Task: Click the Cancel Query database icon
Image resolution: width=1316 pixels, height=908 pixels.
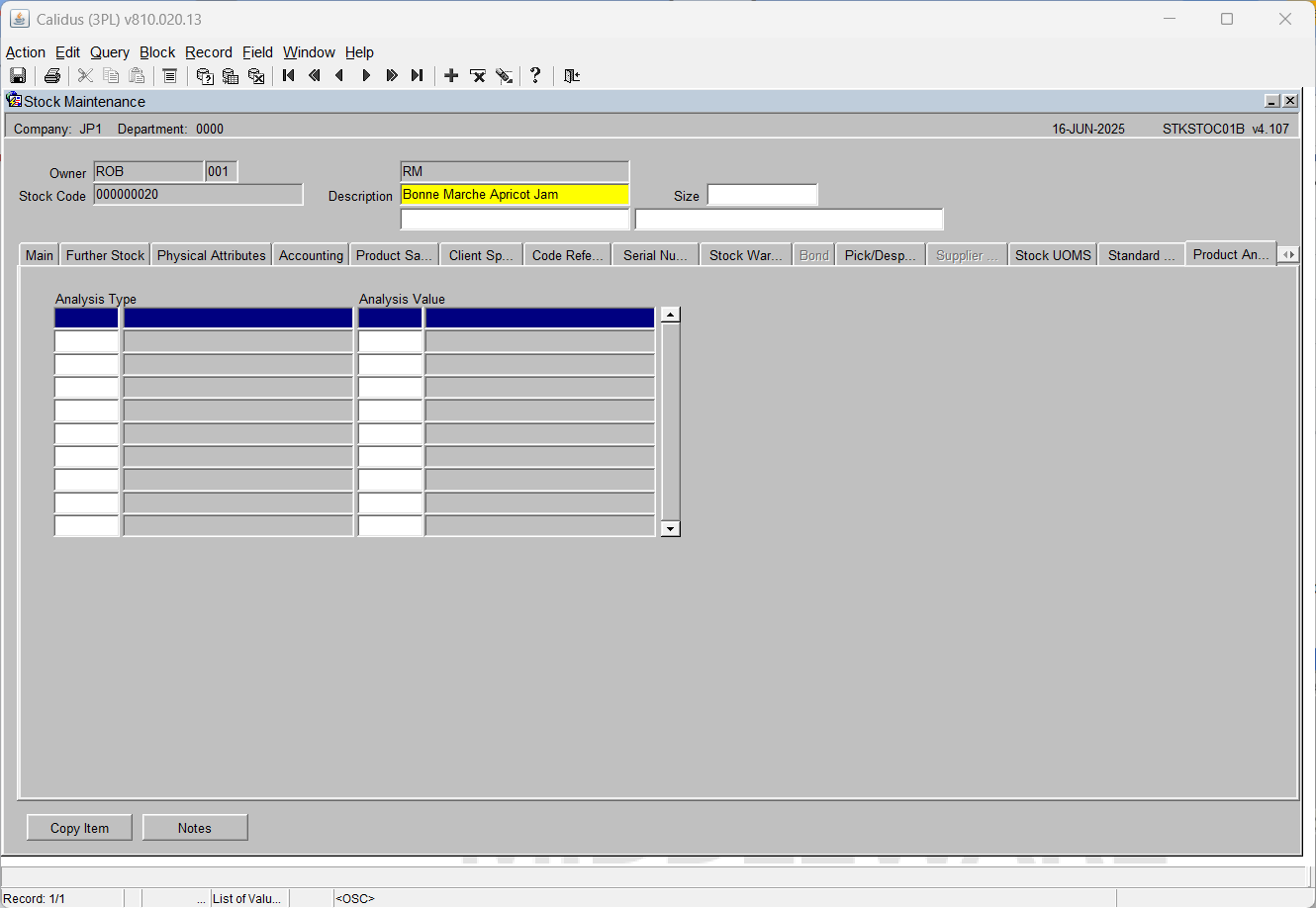Action: (x=256, y=75)
